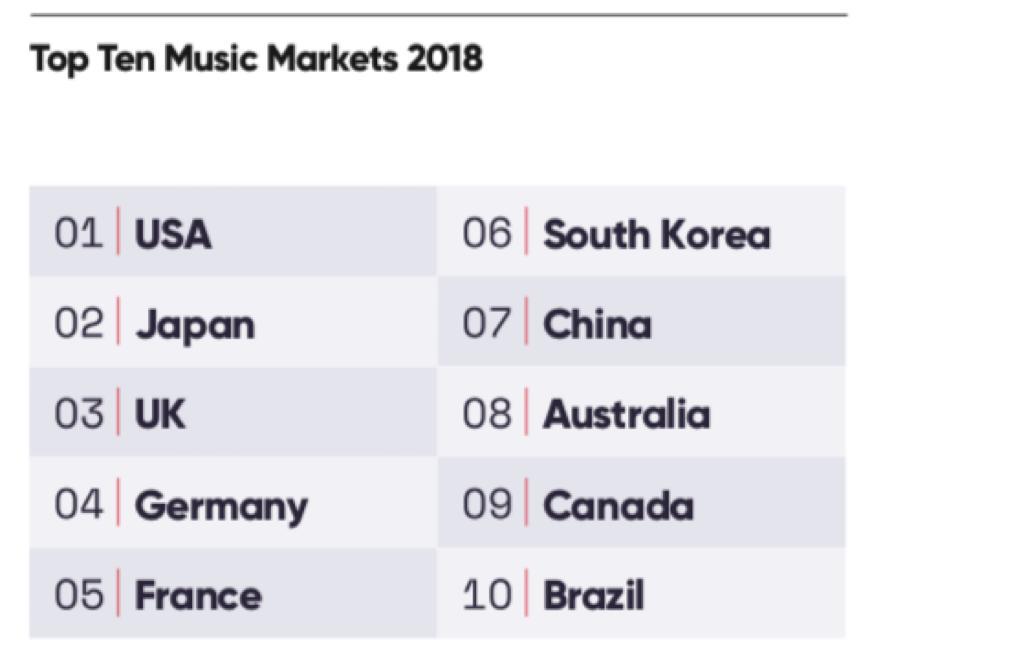
Task: Click the rank number 03
Action: point(78,414)
